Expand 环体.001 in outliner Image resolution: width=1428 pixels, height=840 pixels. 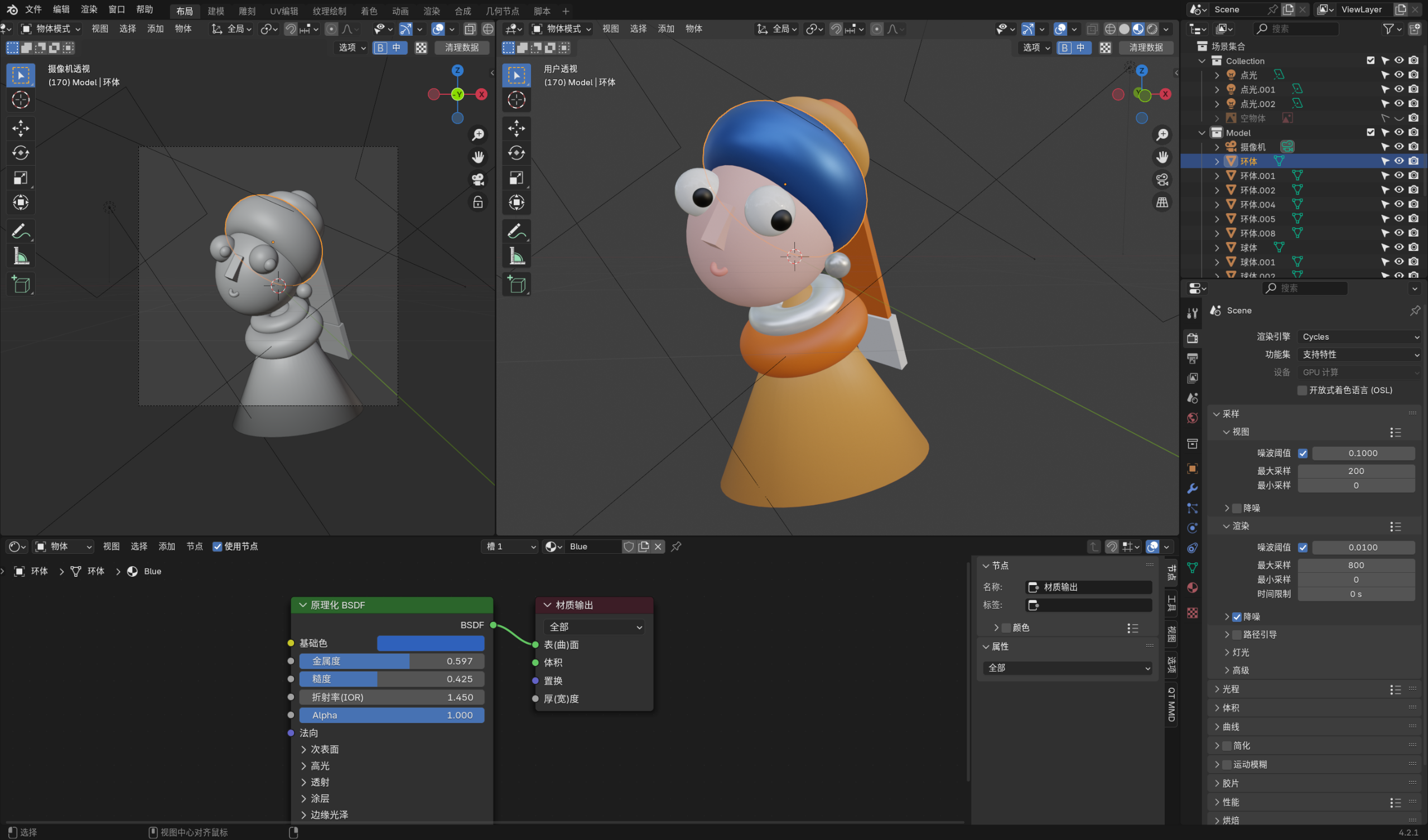click(x=1216, y=176)
